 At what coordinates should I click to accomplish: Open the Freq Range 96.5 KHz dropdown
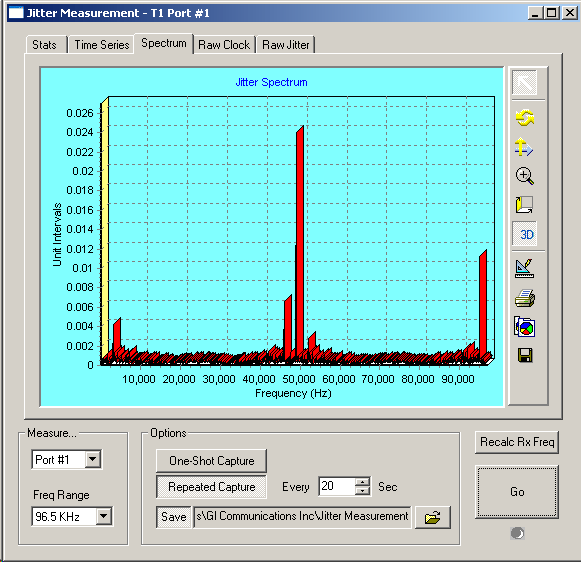click(104, 516)
